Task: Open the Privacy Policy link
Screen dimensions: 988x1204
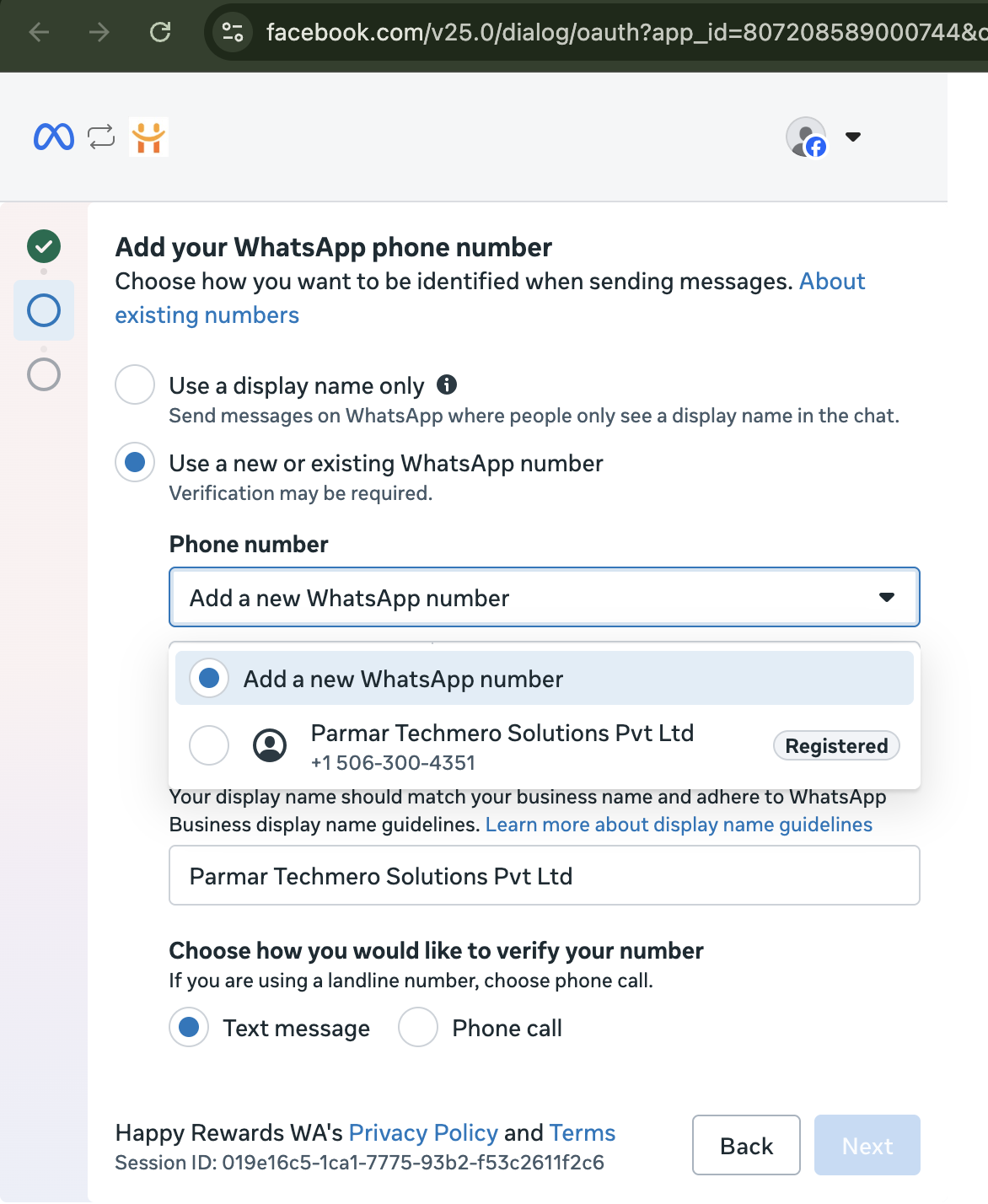Action: [423, 1132]
